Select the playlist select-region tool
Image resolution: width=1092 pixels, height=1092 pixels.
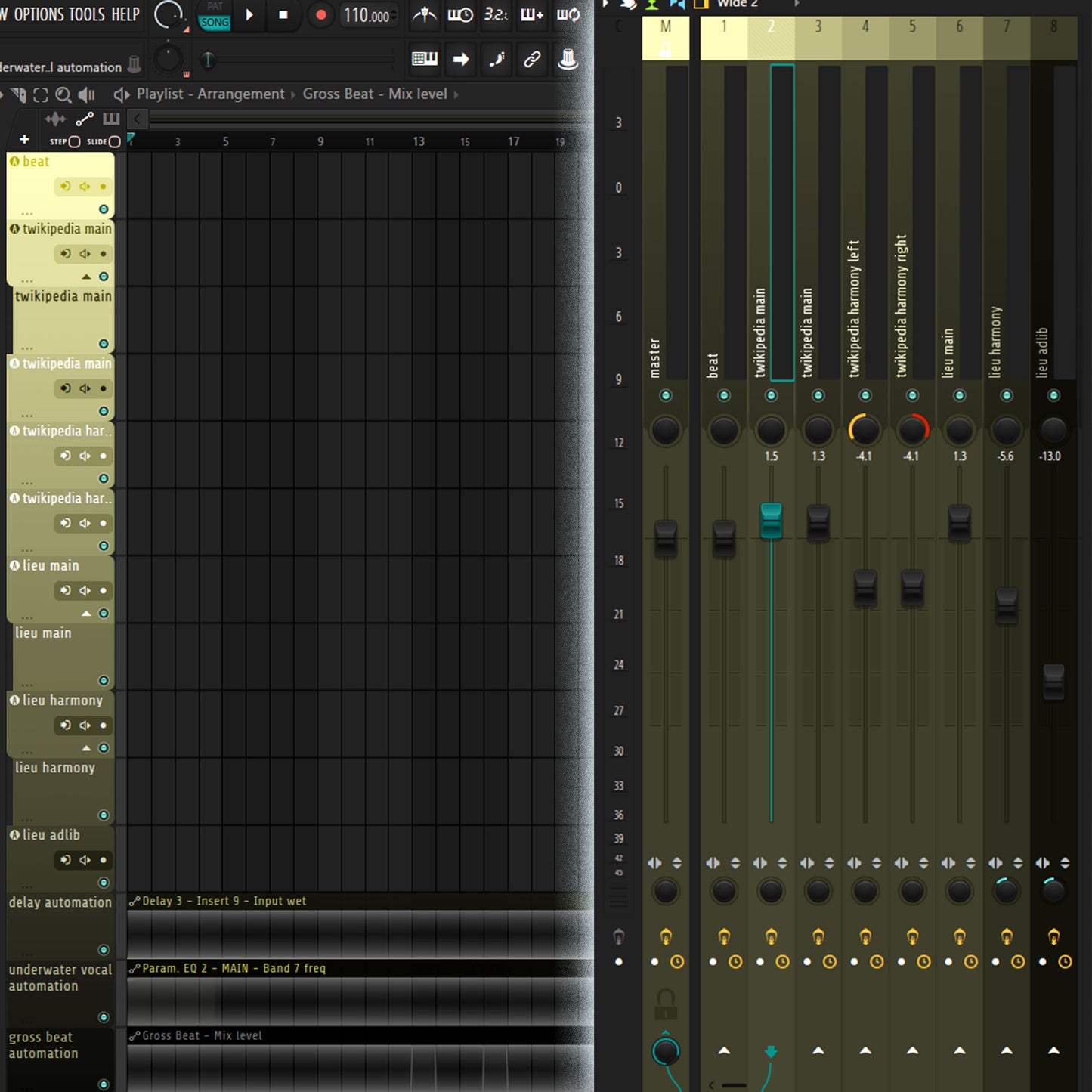point(41,95)
